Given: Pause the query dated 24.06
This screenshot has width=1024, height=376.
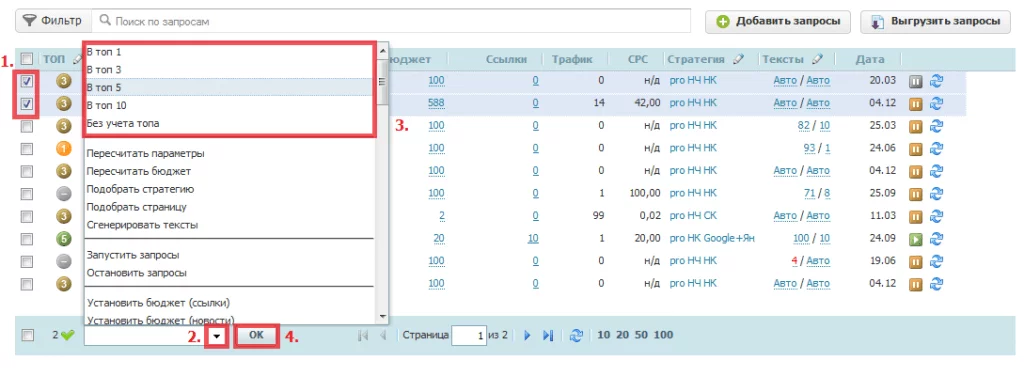Looking at the screenshot, I should tap(916, 149).
